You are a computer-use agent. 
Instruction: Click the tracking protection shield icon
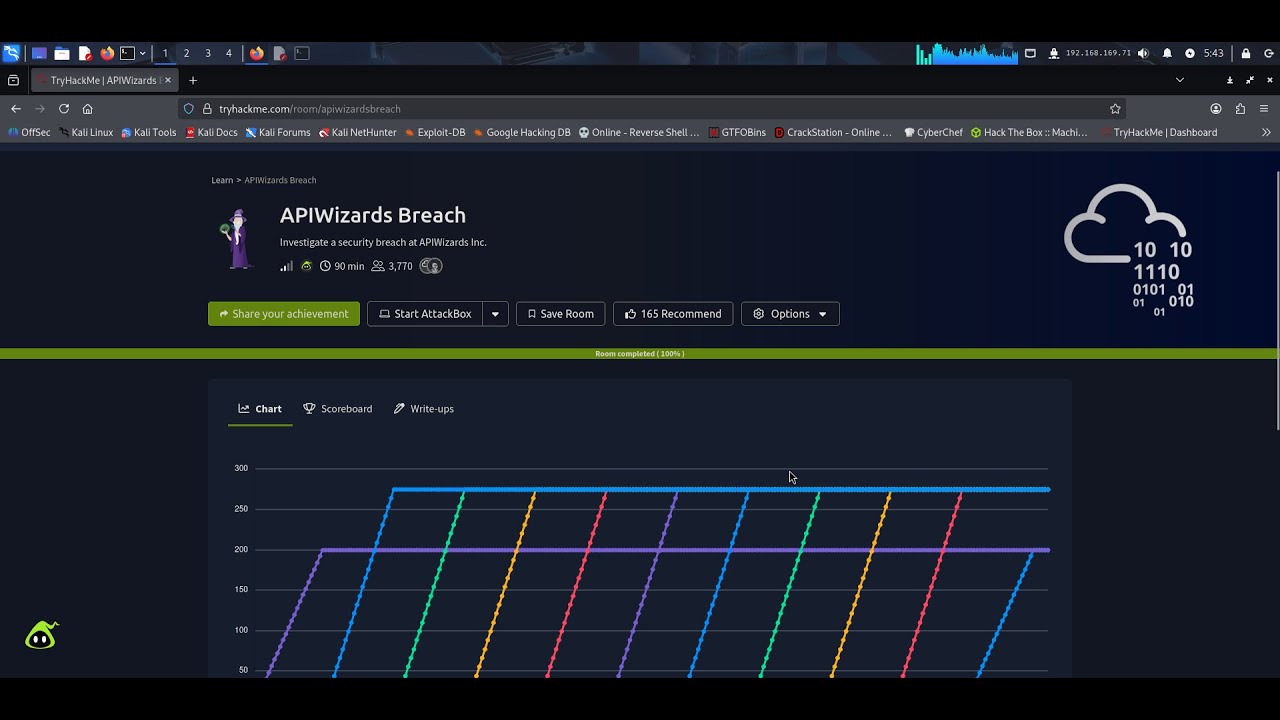[x=188, y=108]
